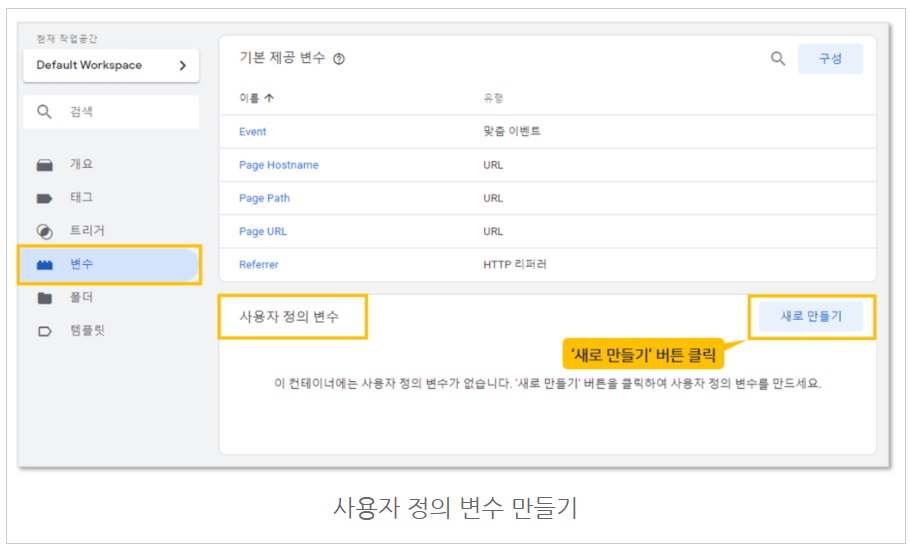
Task: Open the 트리거 menu item
Action: pos(87,230)
